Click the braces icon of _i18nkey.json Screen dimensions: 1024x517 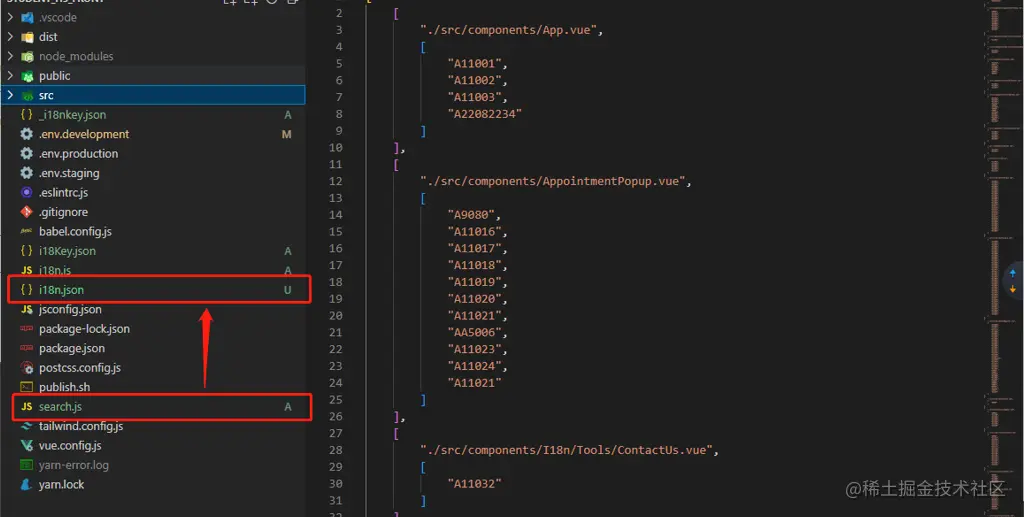(27, 115)
